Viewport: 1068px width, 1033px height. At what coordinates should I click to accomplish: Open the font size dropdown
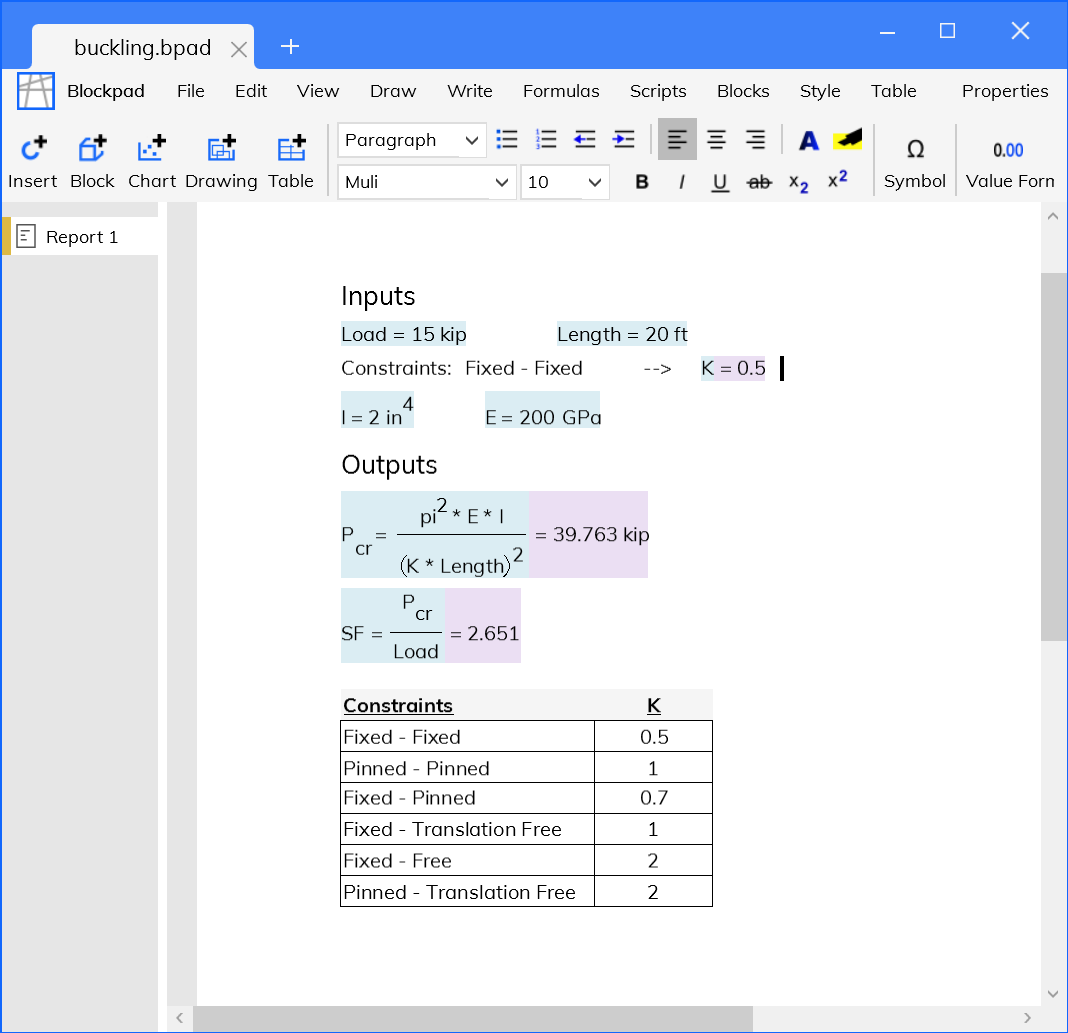coord(565,182)
